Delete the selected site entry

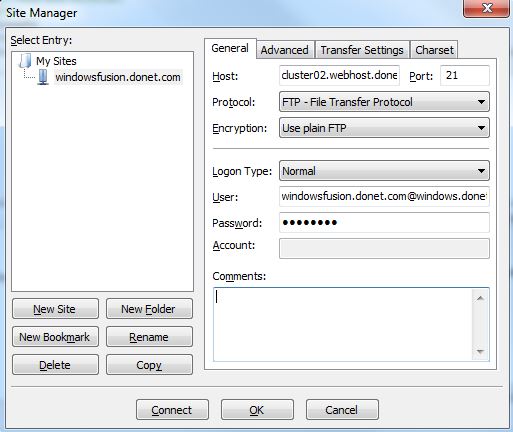point(55,365)
